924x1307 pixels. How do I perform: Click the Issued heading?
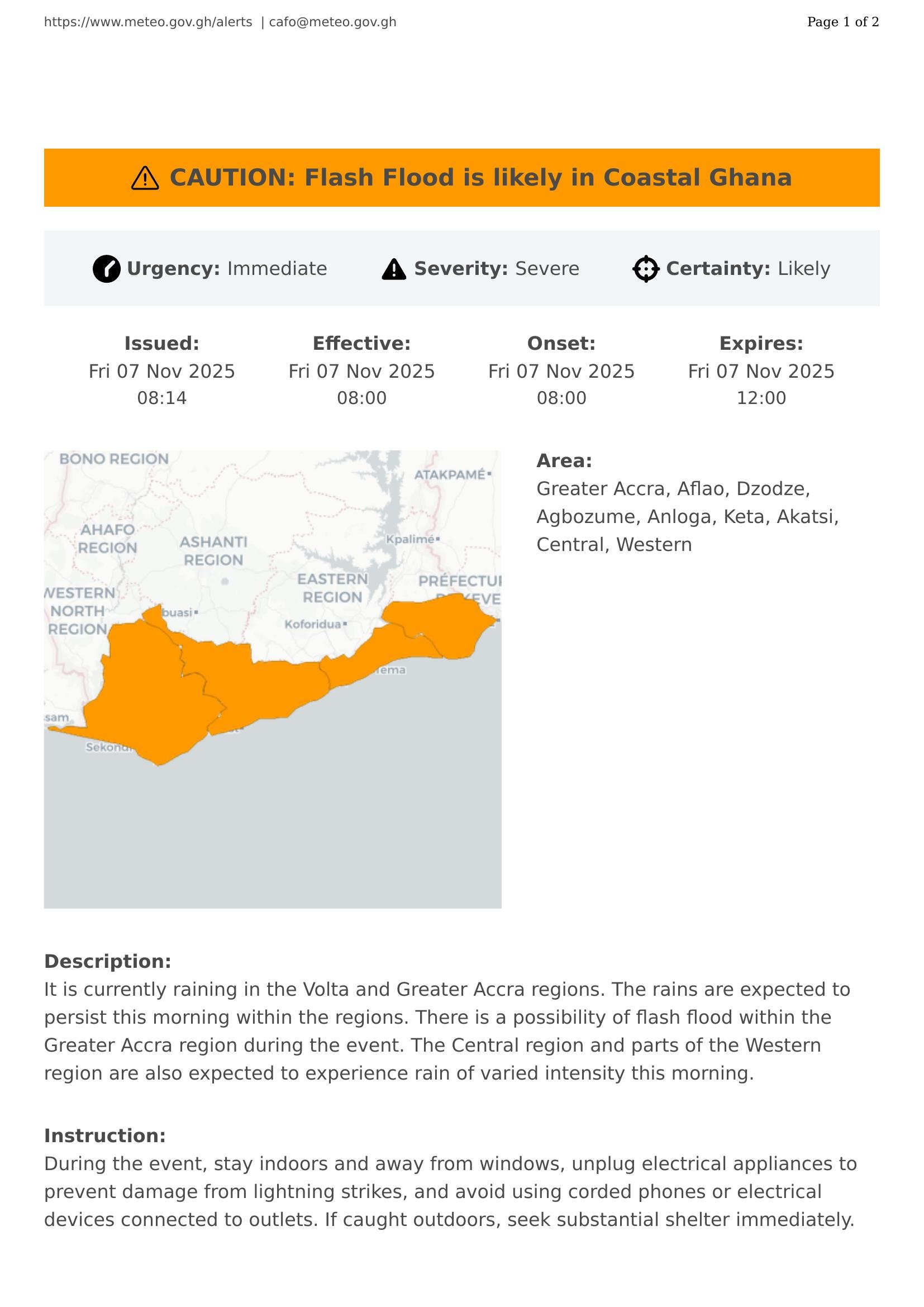coord(161,343)
